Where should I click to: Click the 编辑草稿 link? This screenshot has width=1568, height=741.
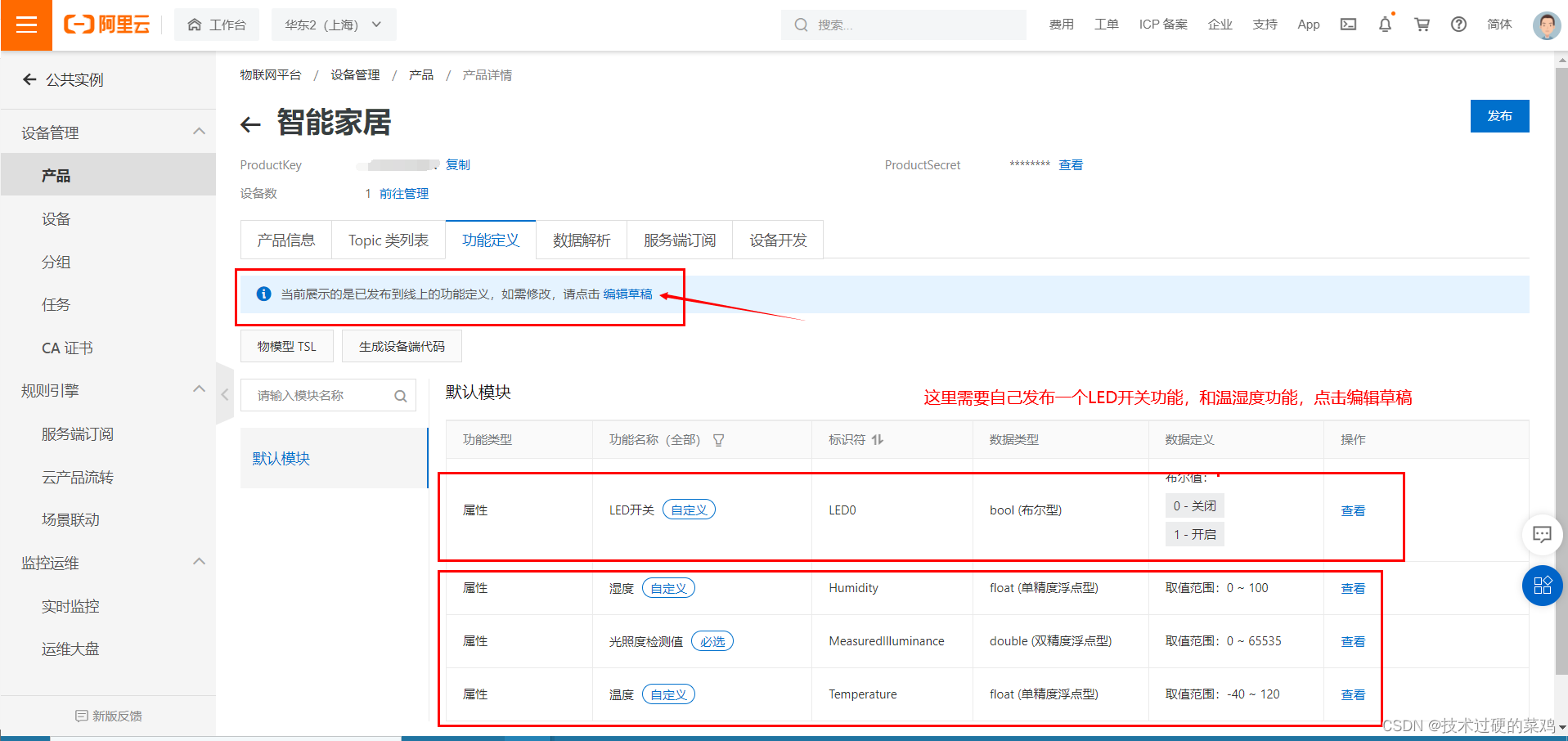click(627, 294)
